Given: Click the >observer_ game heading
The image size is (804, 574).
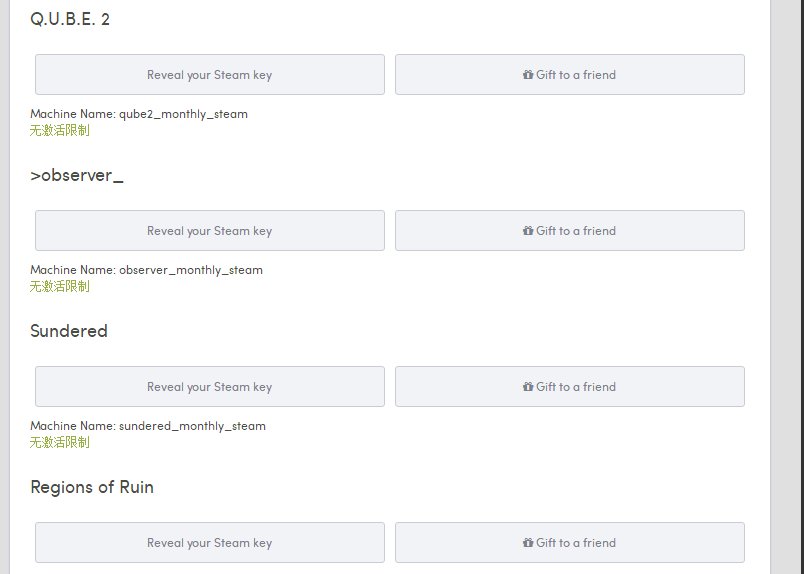Looking at the screenshot, I should [77, 175].
